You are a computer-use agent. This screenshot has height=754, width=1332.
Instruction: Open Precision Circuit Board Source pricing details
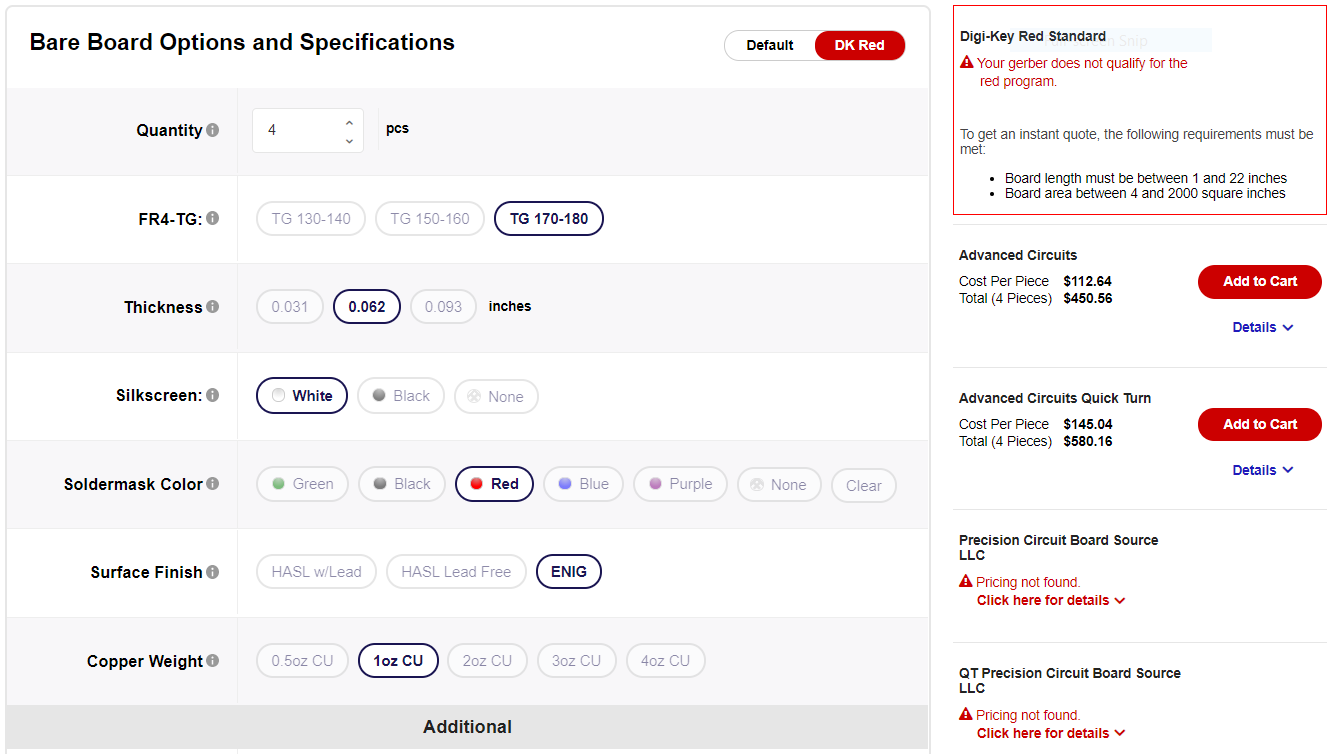point(1051,600)
